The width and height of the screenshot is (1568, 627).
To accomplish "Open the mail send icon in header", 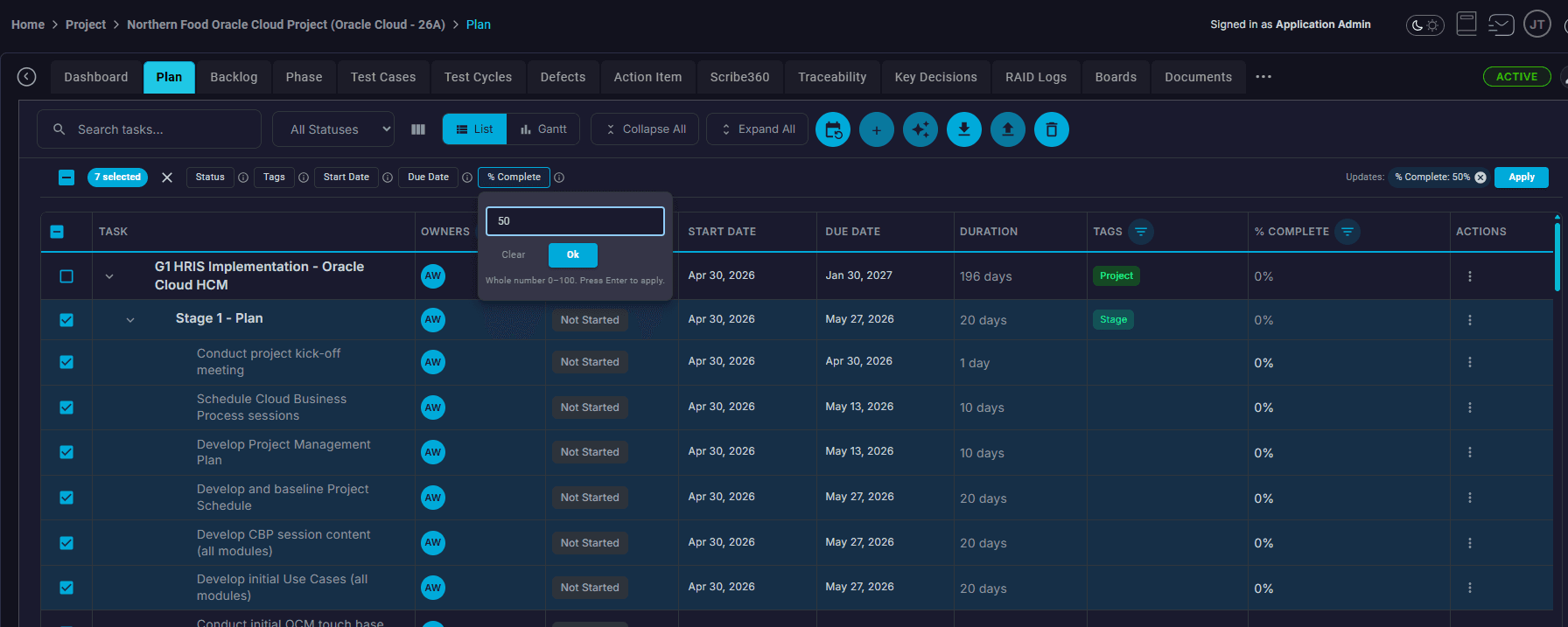I will pos(1501,24).
